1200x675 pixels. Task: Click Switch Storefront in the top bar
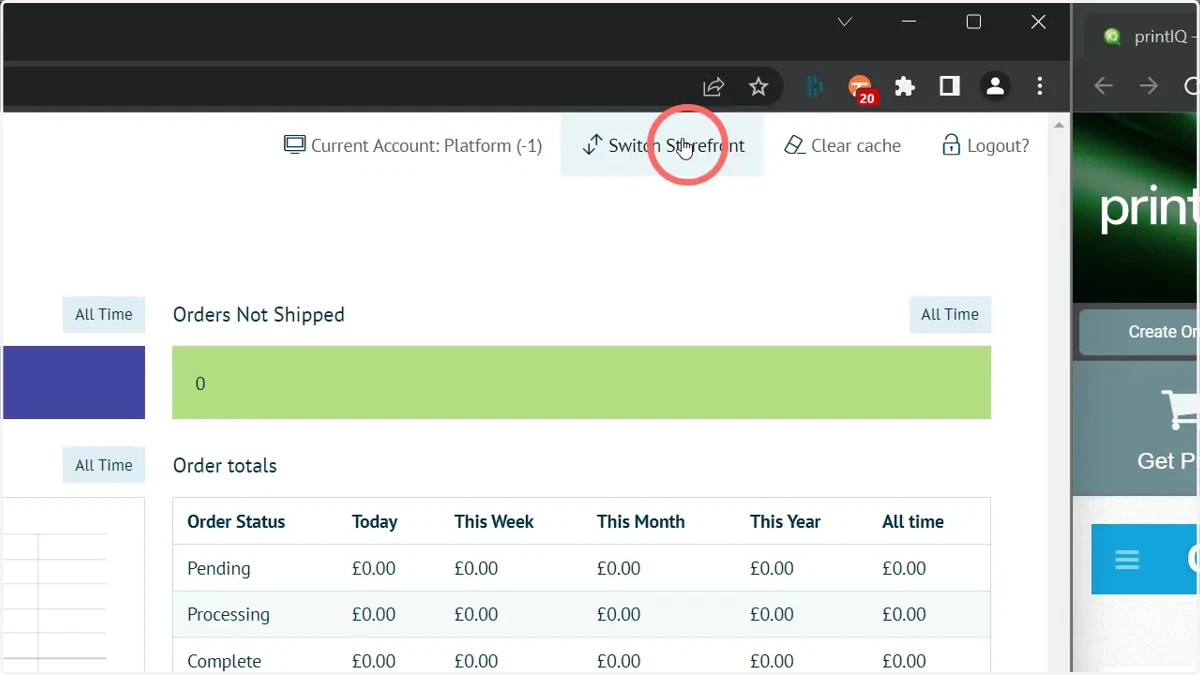pos(662,145)
